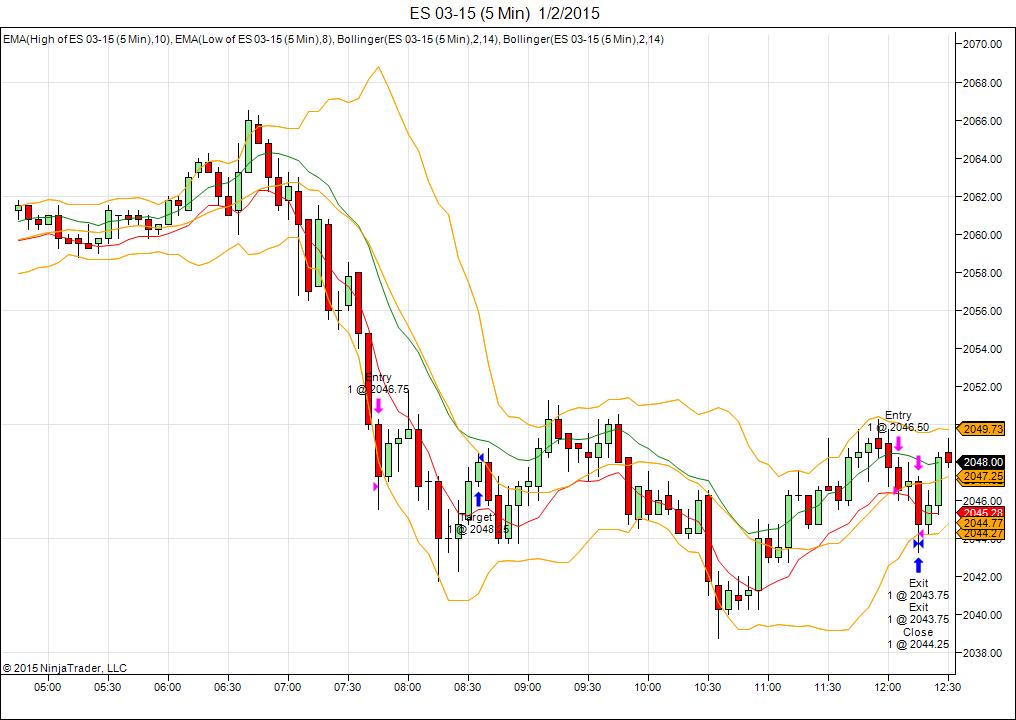Click the 06:30 time axis label
The image size is (1016, 720).
(x=227, y=687)
